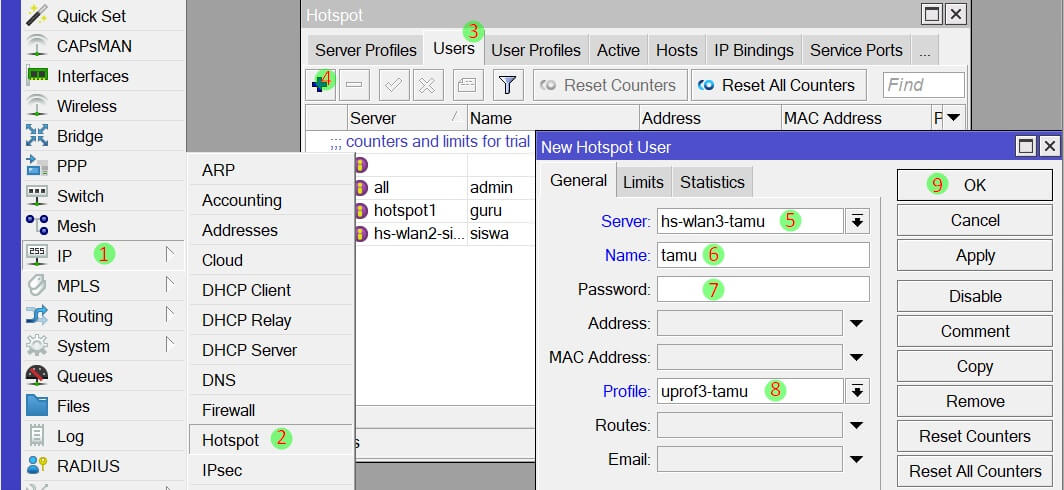This screenshot has width=1064, height=490.
Task: Expand the MAC Address field arrow
Action: point(857,357)
